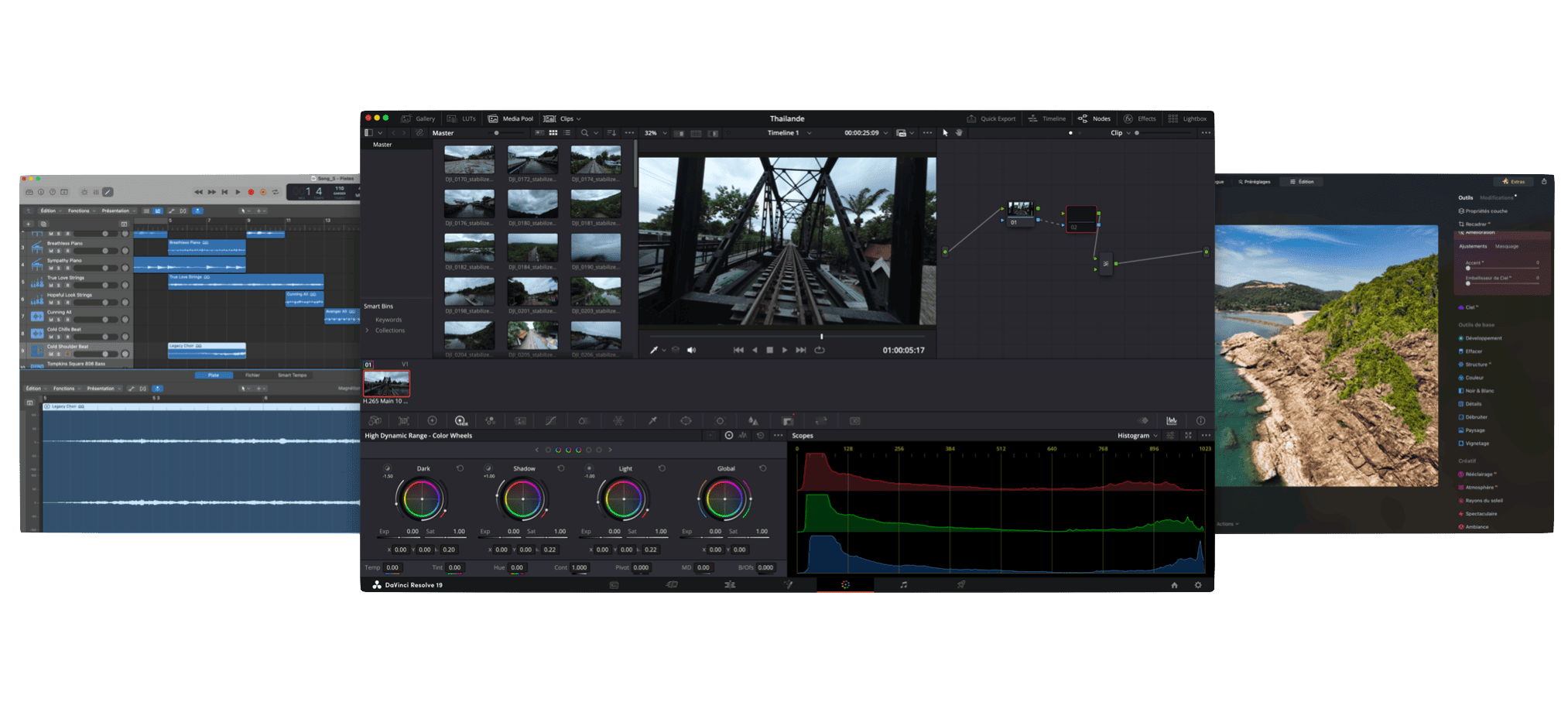This screenshot has width=1568, height=709.
Task: Select the DJI_0184_stabilize clip thumbnail
Action: (x=532, y=248)
